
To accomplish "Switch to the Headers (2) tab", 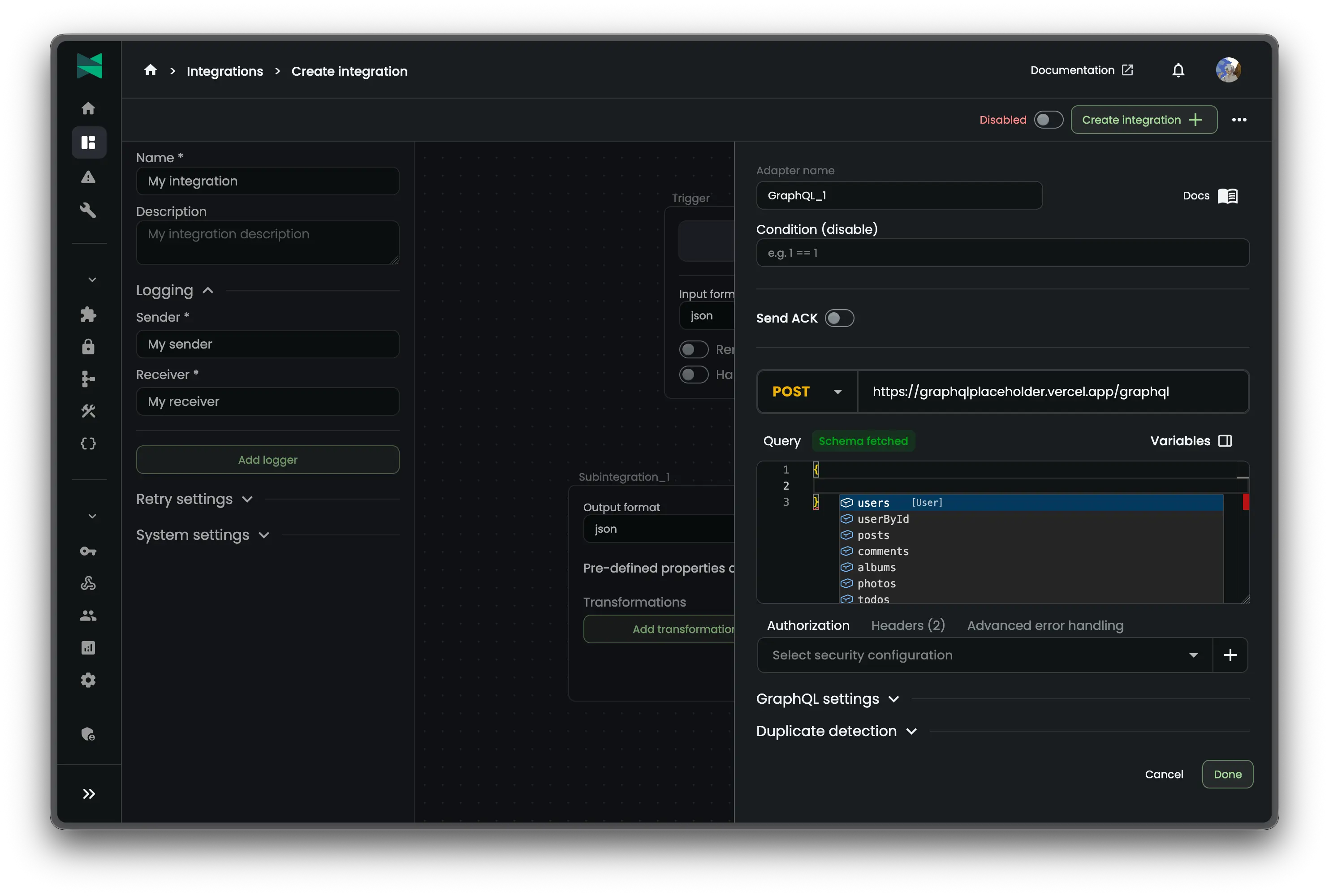I will point(908,625).
